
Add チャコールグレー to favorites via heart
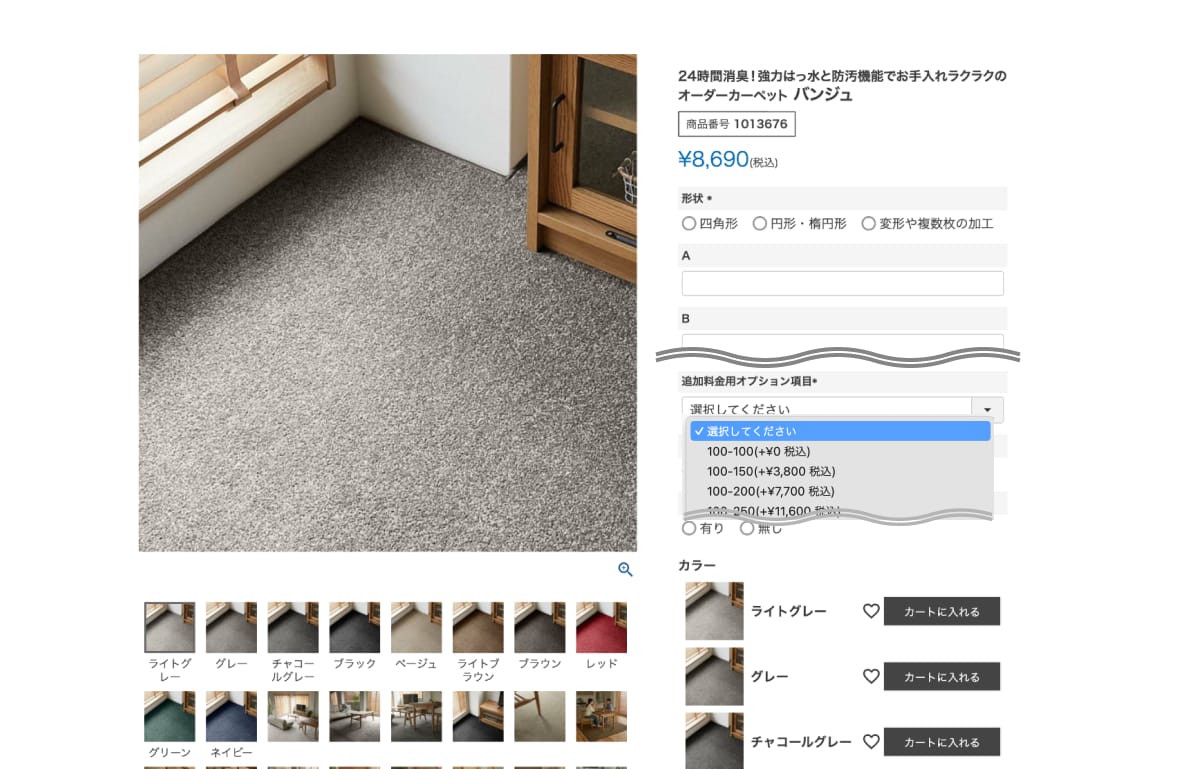pyautogui.click(x=871, y=742)
